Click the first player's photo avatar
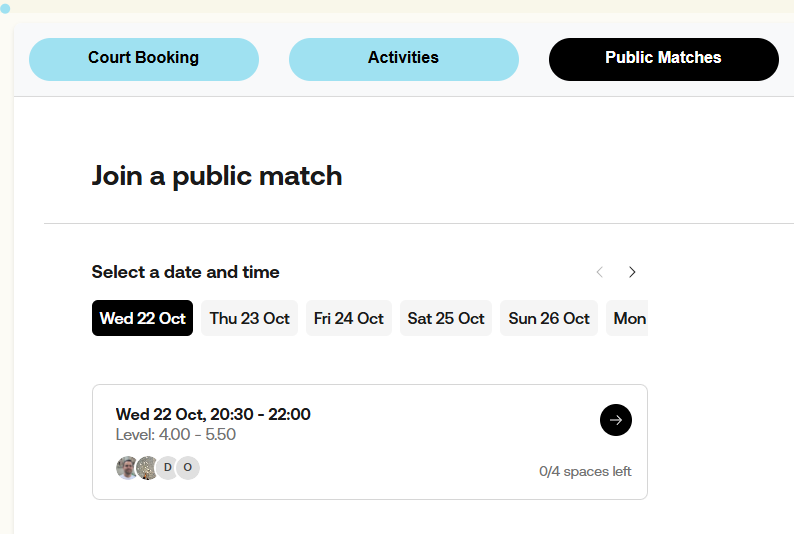Screen dimensions: 794x534 tap(127, 467)
